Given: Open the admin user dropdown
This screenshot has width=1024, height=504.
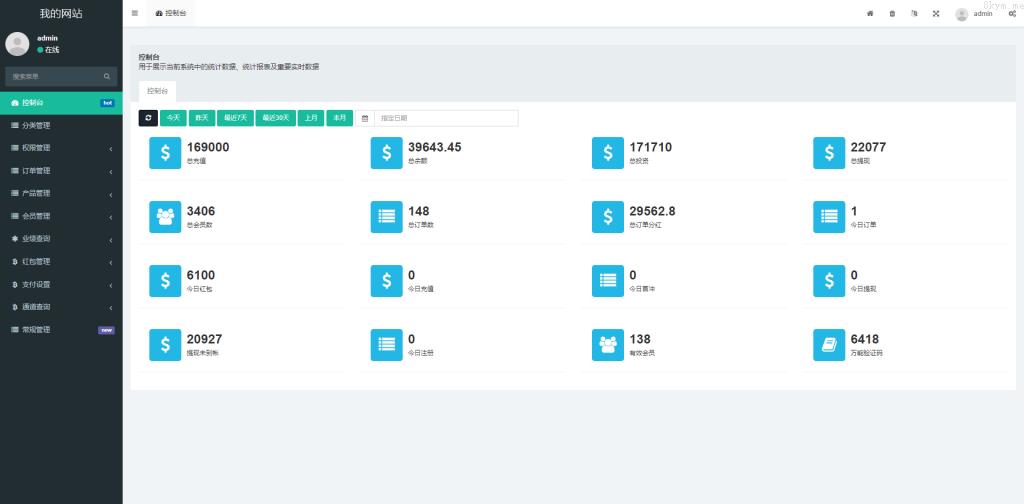Looking at the screenshot, I should 975,14.
